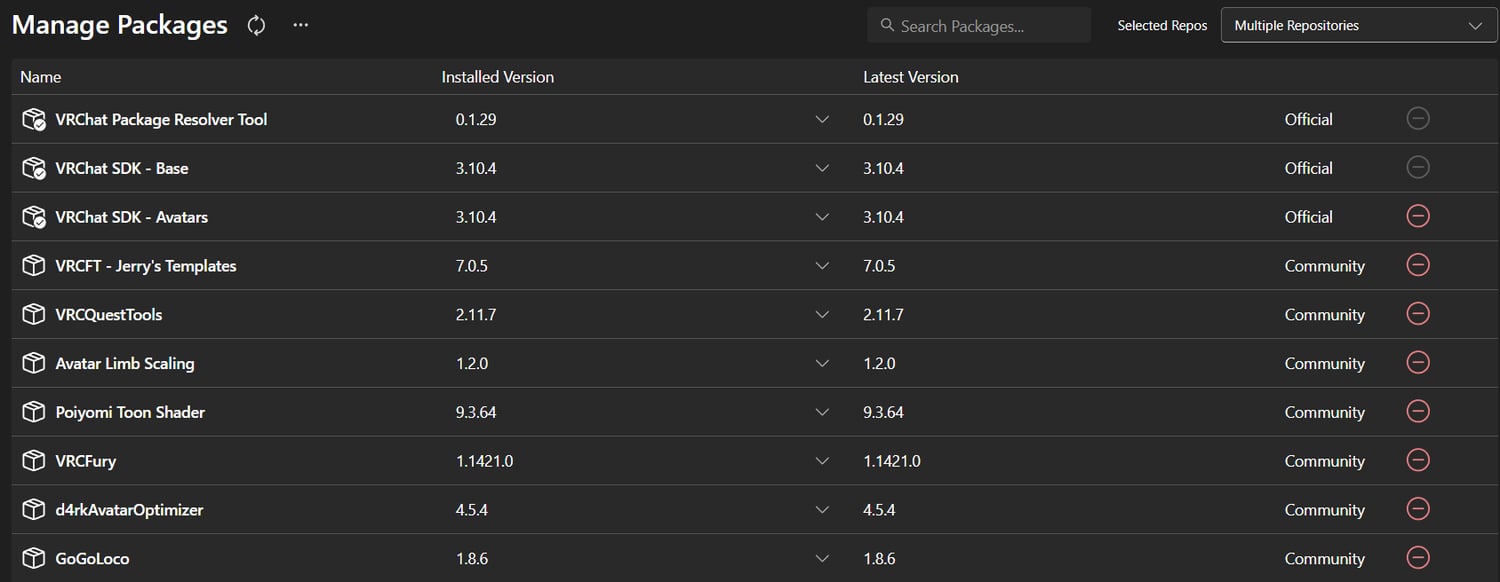1500x582 pixels.
Task: Click VRChat Package Resolver Tool package icon
Action: click(34, 119)
